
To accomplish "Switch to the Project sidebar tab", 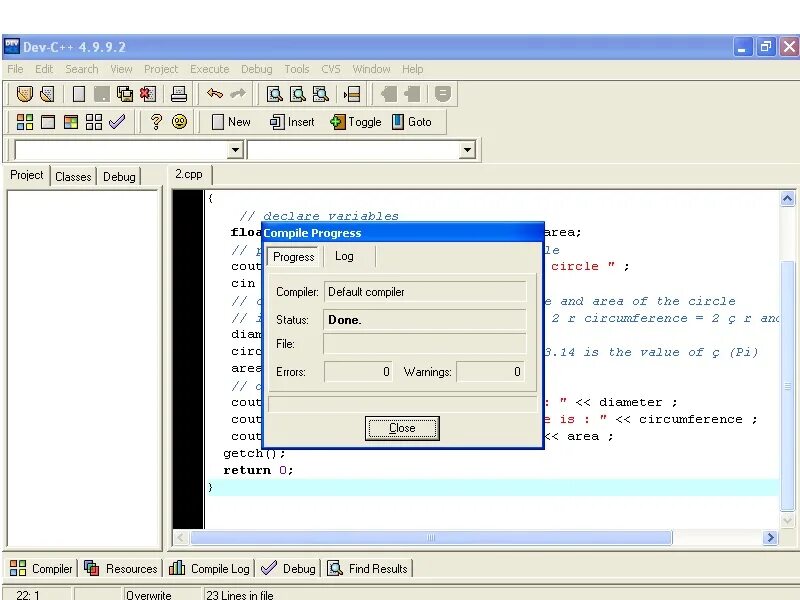I will 27,175.
